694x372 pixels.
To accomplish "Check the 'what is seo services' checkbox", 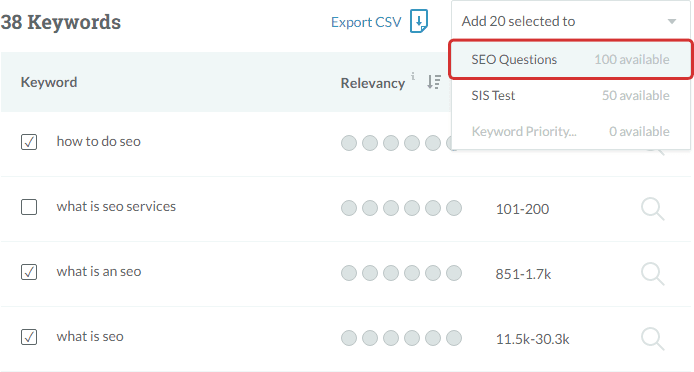I will tap(29, 207).
